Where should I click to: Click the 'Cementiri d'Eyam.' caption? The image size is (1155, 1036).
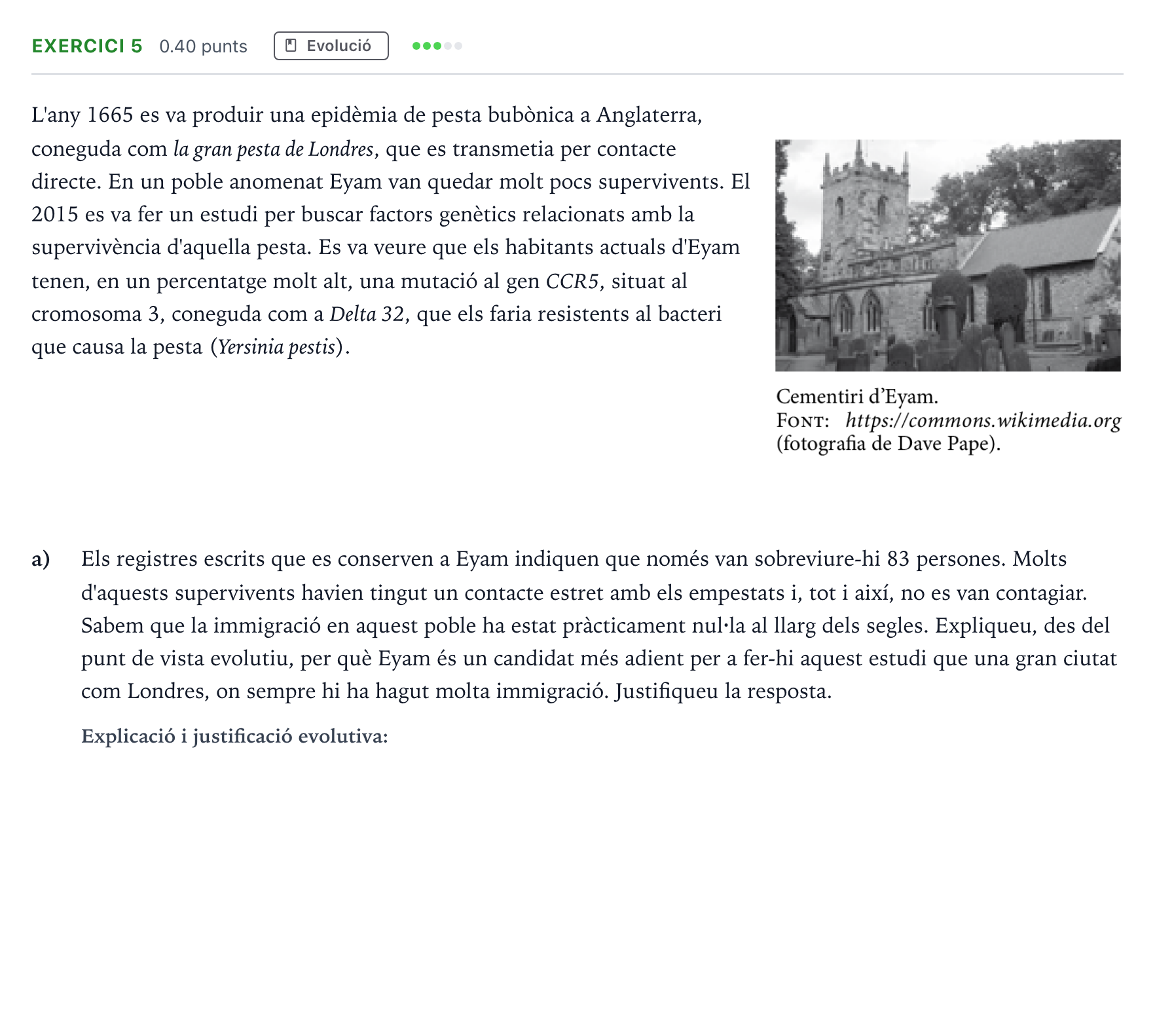click(x=857, y=396)
